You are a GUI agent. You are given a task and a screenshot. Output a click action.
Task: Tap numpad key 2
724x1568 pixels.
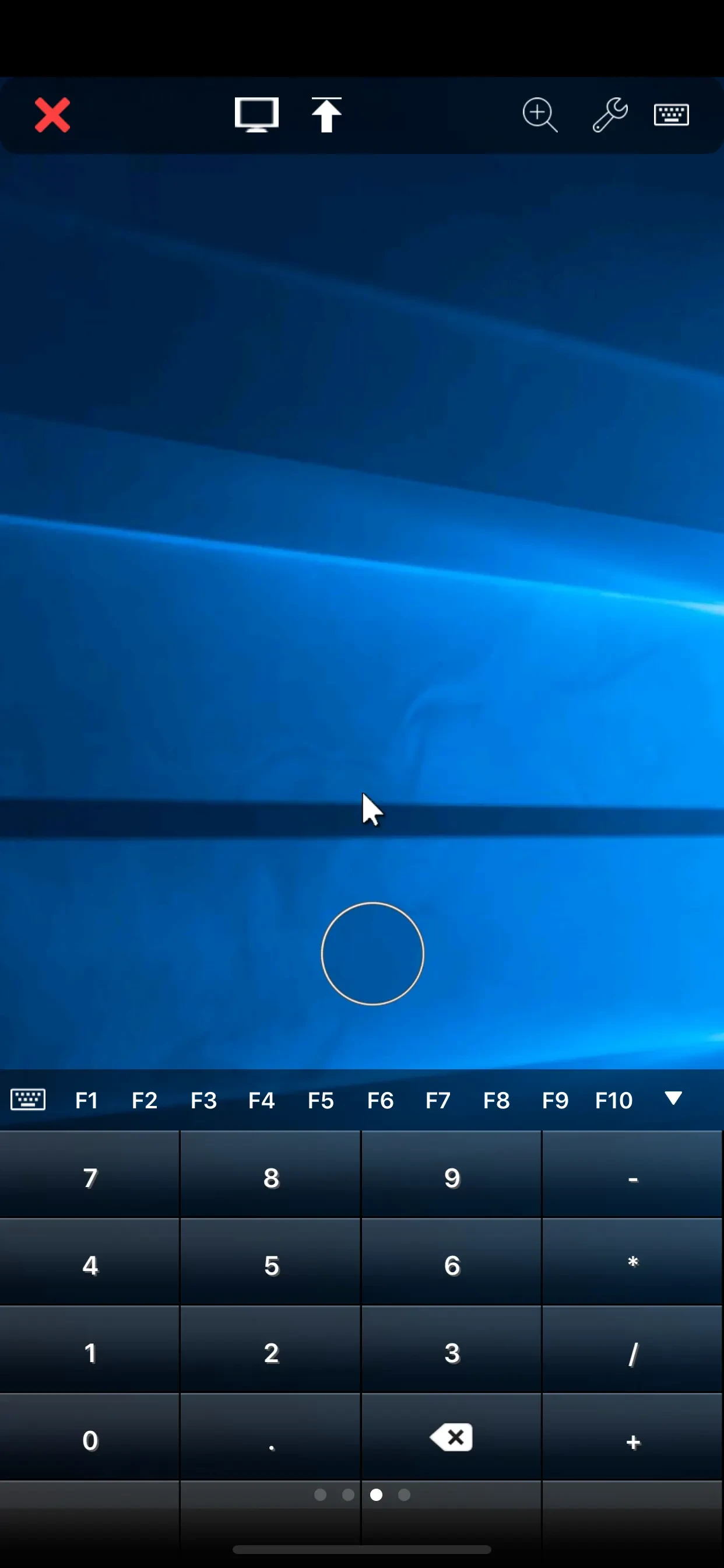270,1350
